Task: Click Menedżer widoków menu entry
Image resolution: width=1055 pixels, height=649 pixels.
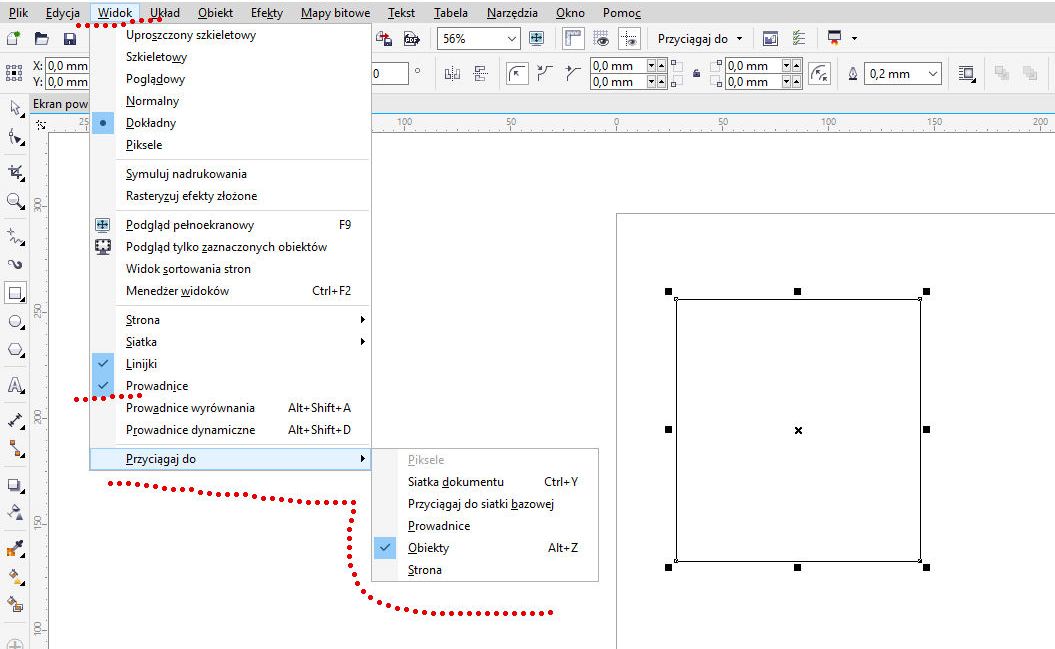Action: [x=177, y=291]
